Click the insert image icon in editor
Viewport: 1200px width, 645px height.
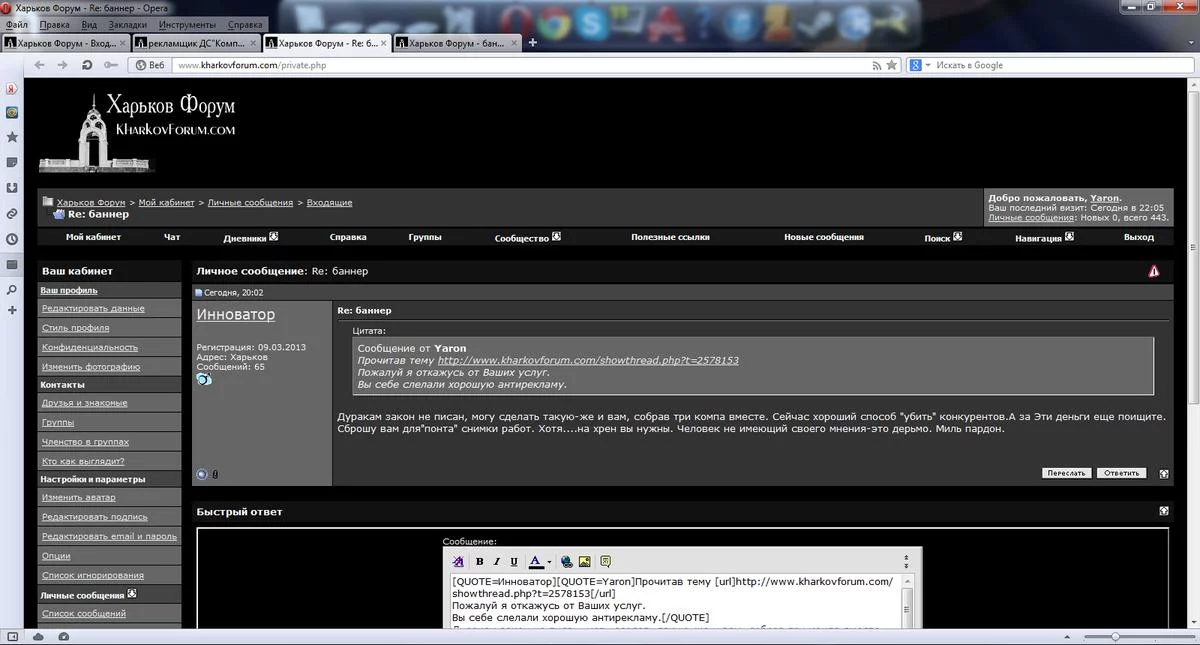pos(585,562)
